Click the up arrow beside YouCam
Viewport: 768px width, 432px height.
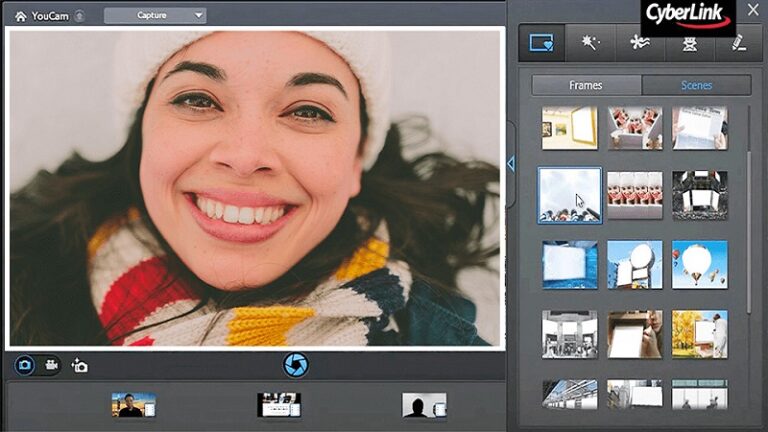[x=80, y=16]
